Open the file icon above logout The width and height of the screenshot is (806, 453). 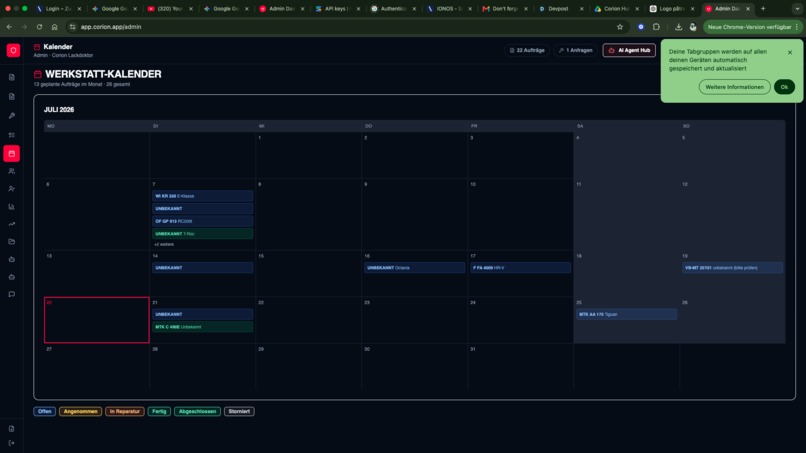(12, 429)
